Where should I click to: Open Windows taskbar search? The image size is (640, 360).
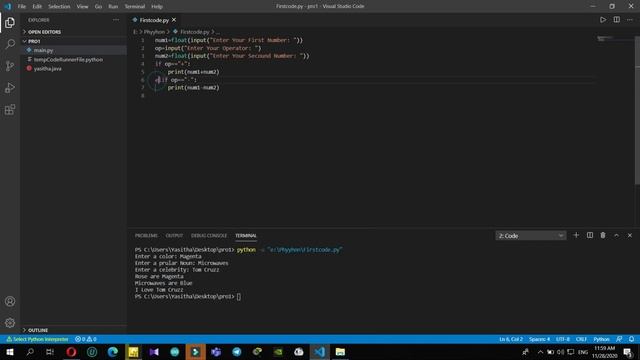click(30, 352)
